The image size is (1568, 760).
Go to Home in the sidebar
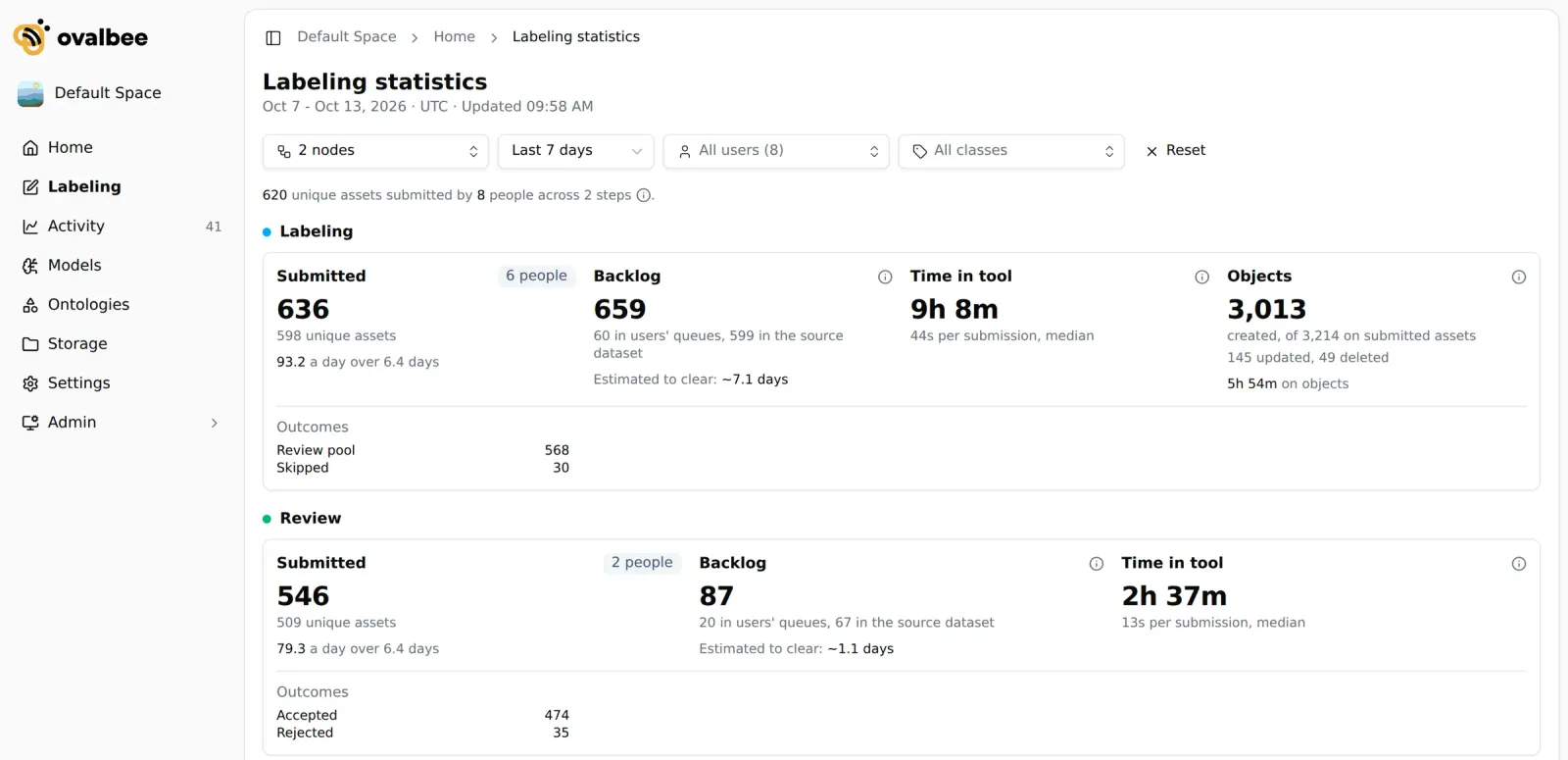point(122,148)
